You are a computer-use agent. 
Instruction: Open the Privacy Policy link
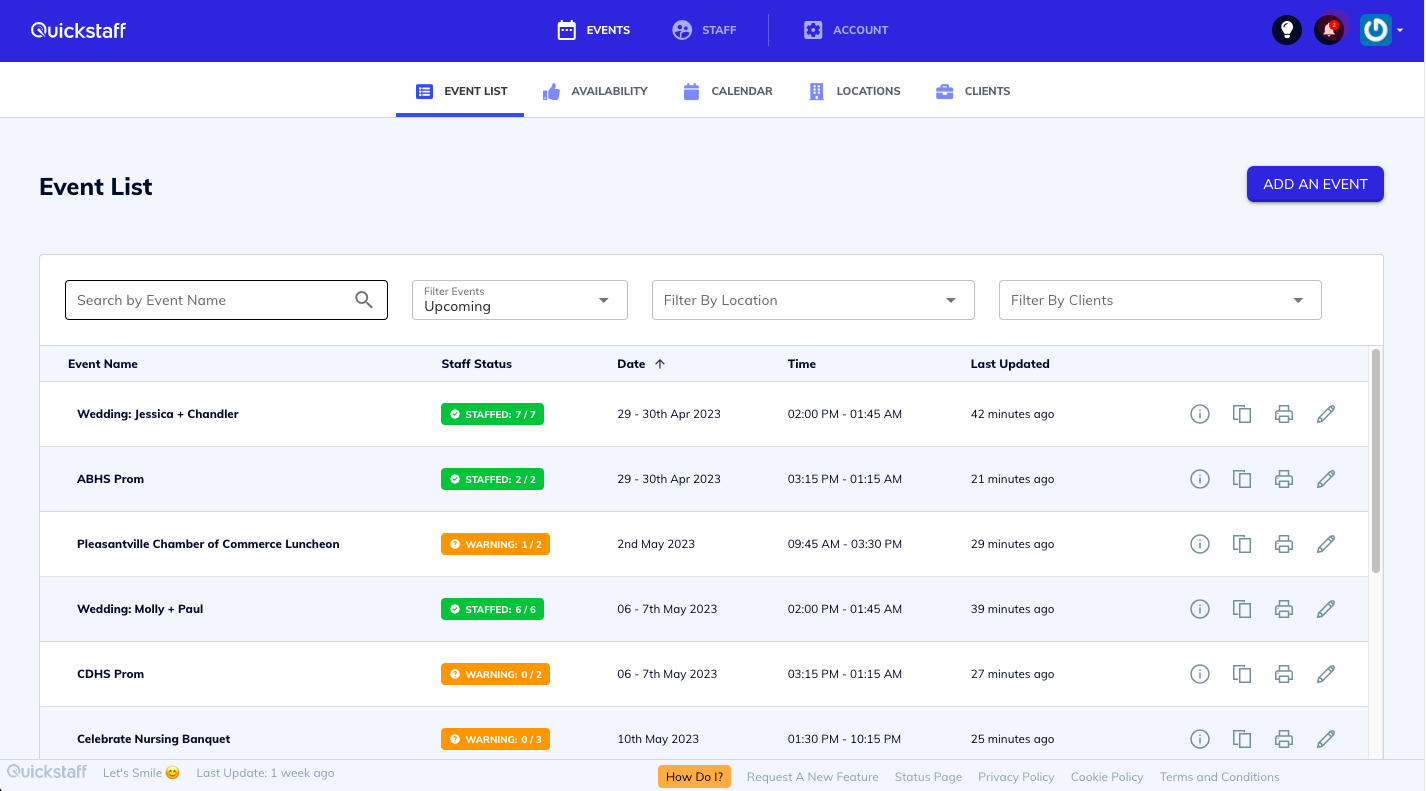[1016, 776]
